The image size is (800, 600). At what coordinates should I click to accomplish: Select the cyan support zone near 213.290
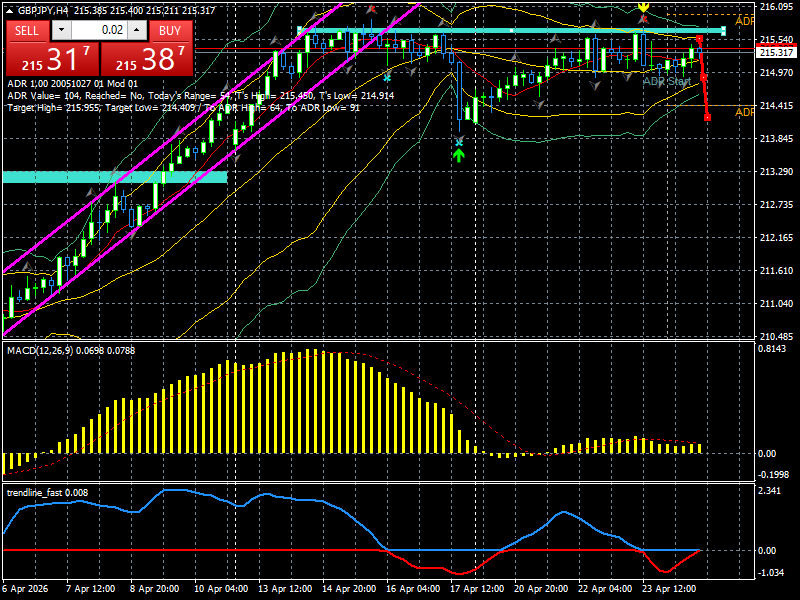(x=115, y=177)
